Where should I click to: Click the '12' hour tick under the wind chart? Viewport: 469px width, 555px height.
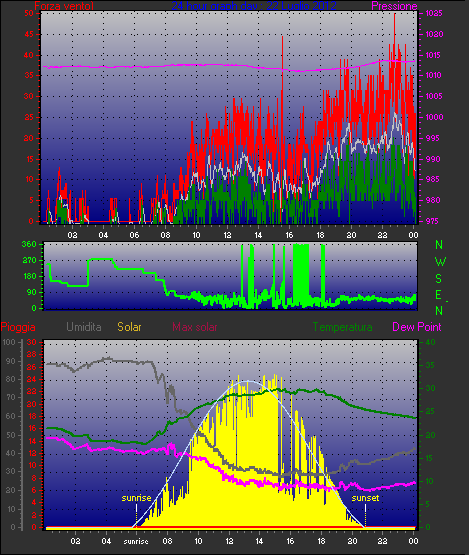coord(227,235)
